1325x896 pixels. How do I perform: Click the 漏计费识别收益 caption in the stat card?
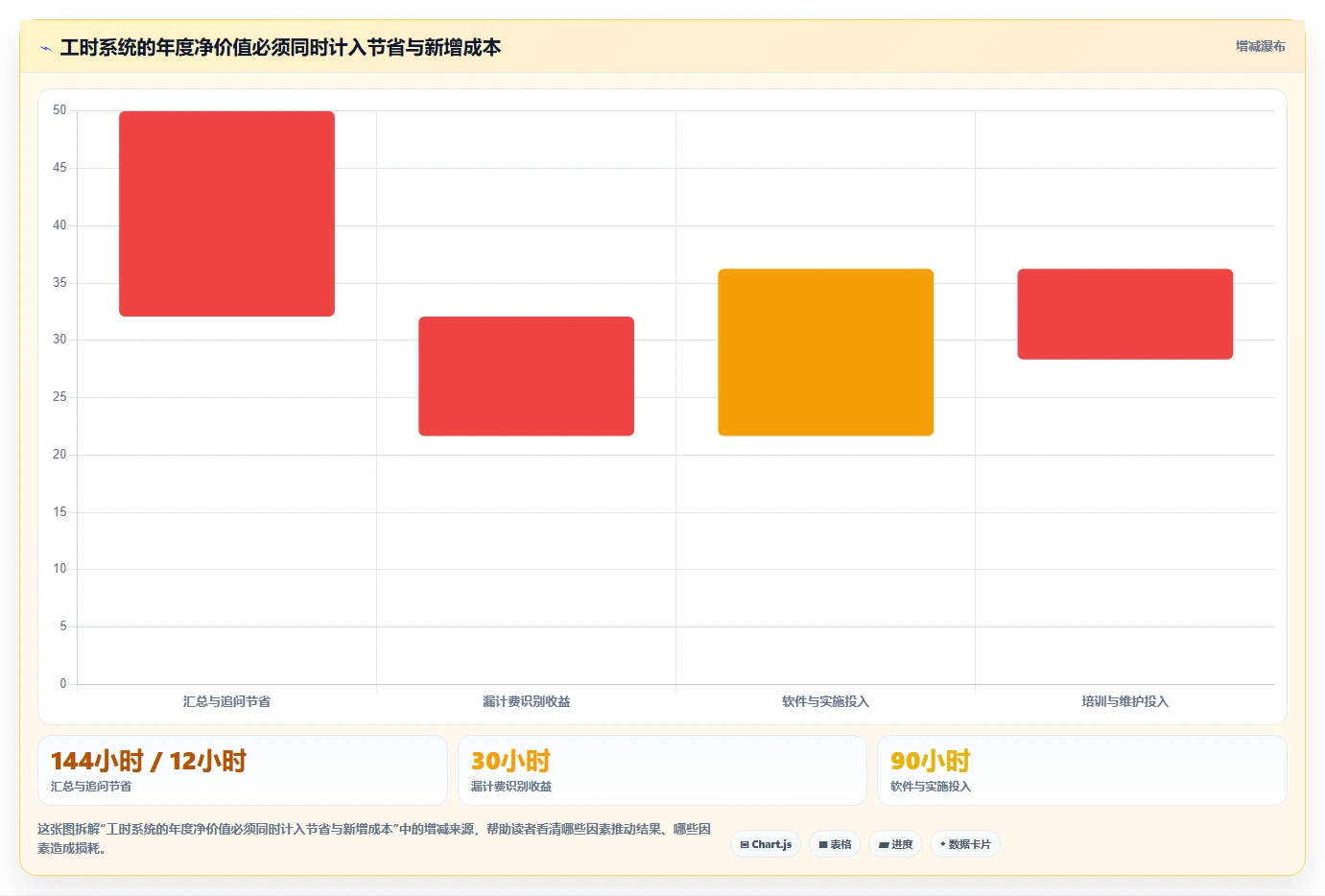pos(511,787)
